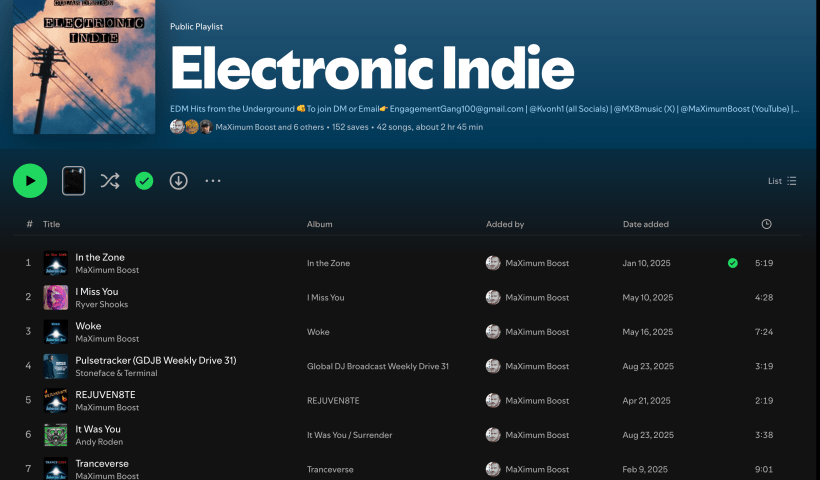This screenshot has width=820, height=480.
Task: Open the Electronic Indie playlist cover art
Action: 85,66
